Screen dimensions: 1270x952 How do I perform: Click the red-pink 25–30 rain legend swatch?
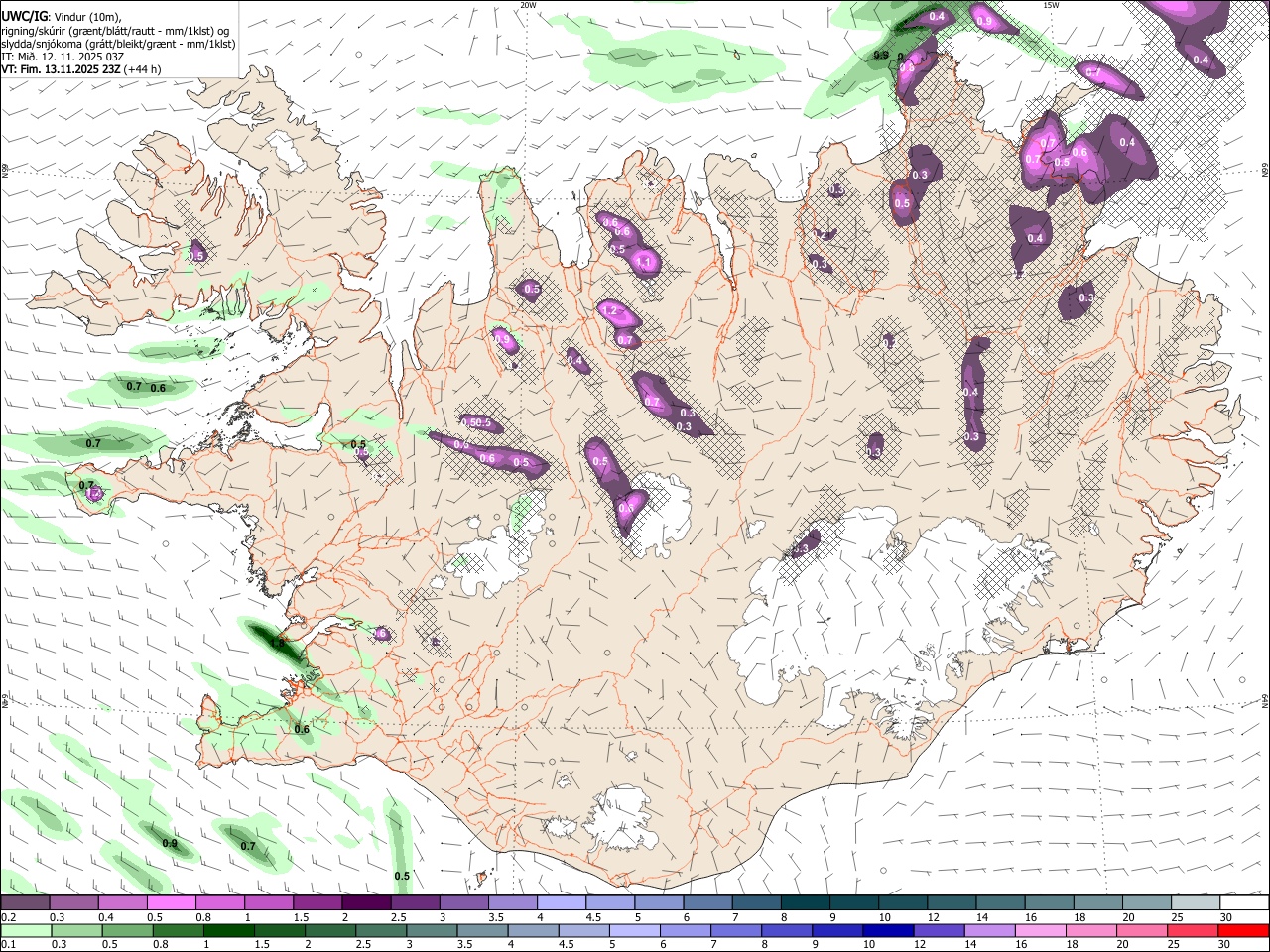(1193, 930)
